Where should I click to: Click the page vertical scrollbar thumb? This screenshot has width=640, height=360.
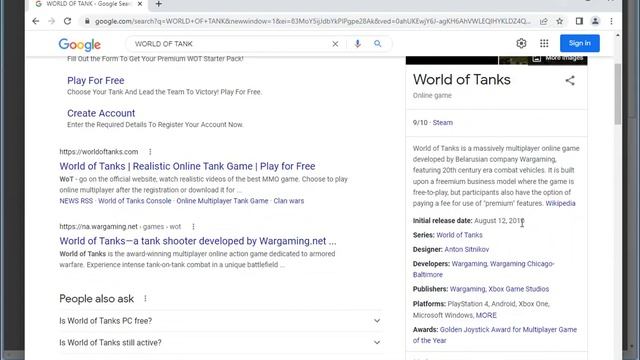tap(618, 94)
